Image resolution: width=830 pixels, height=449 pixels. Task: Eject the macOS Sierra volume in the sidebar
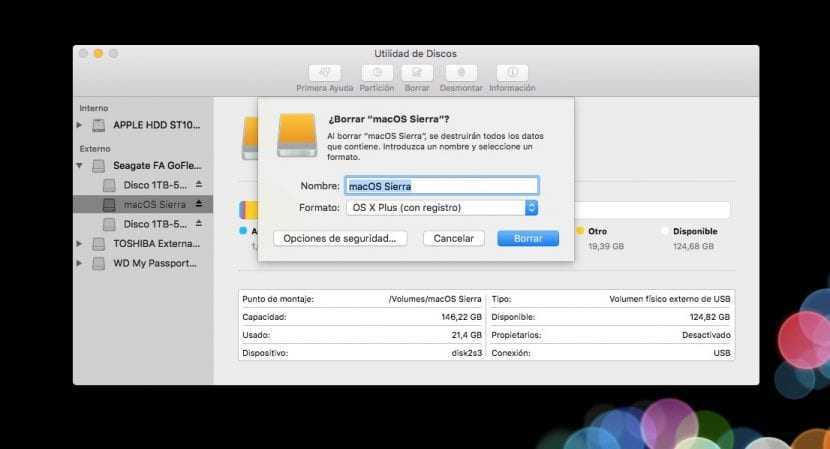tap(198, 204)
